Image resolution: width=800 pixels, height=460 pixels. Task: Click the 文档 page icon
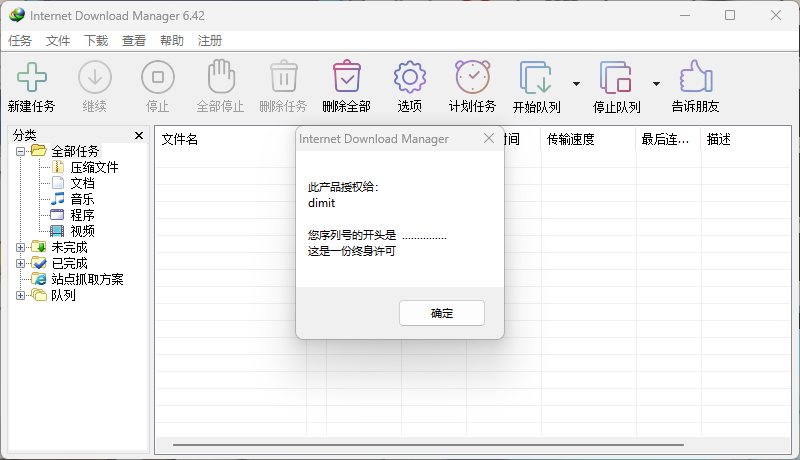point(58,183)
